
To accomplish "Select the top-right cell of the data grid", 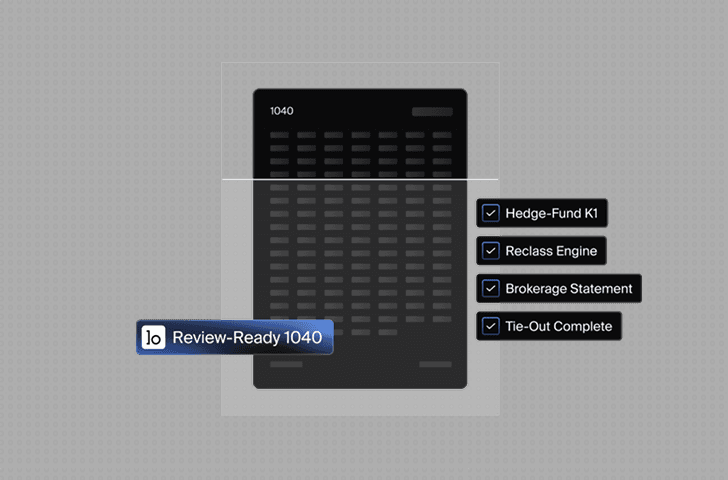I will tap(442, 135).
